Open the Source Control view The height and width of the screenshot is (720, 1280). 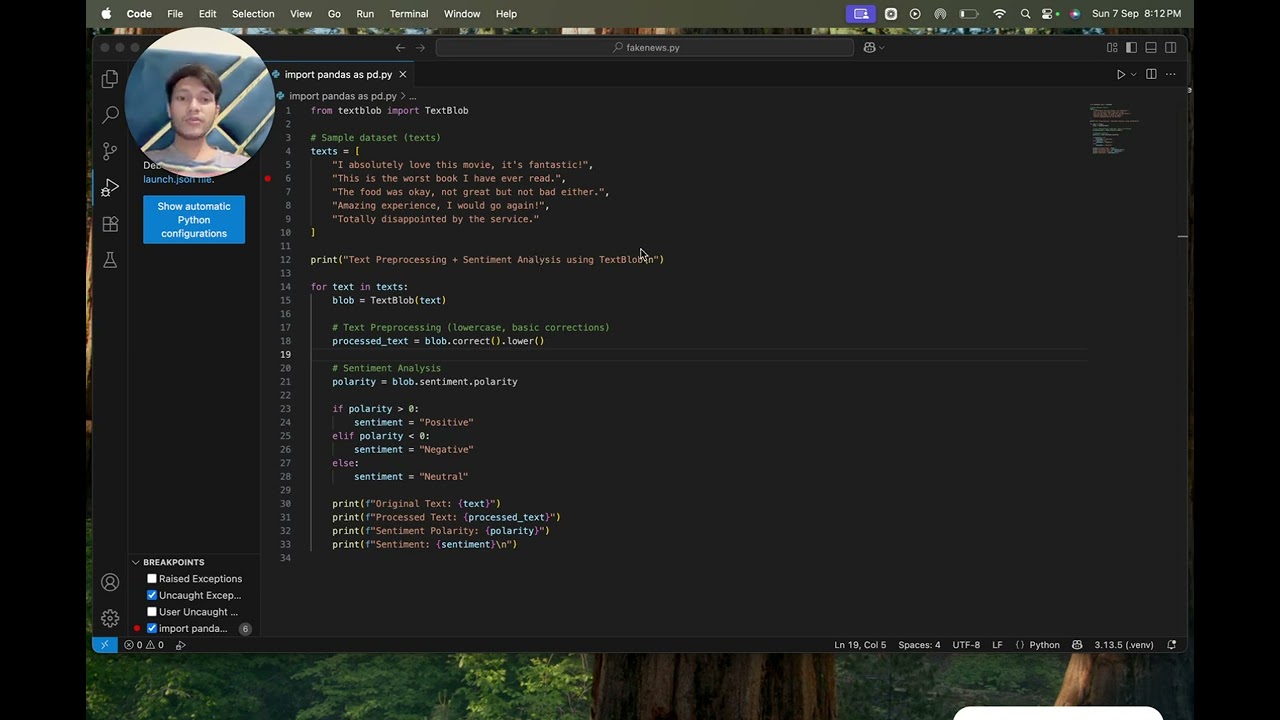(x=110, y=152)
